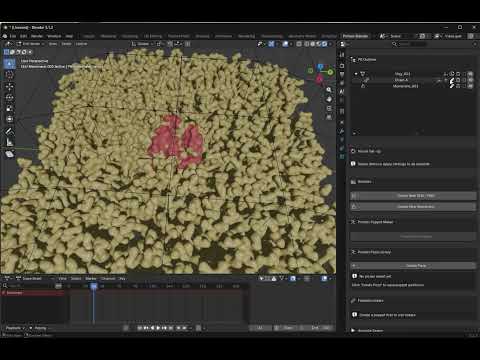Viewport: 480px width, 360px height.
Task: Select the red Summary channel row
Action: coord(33,293)
